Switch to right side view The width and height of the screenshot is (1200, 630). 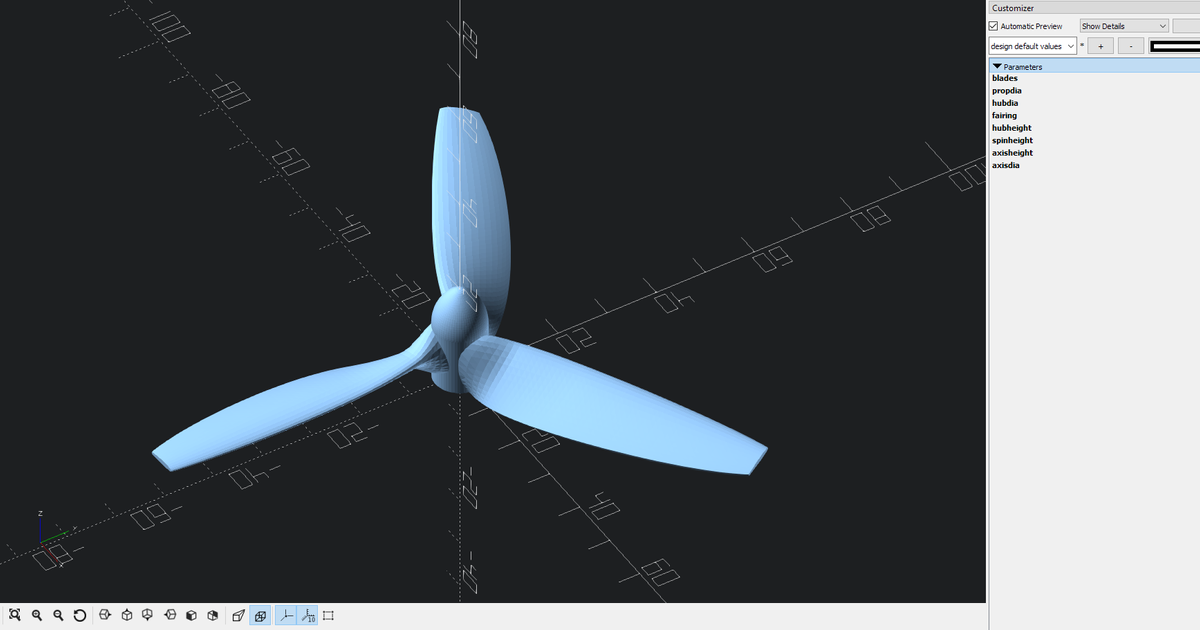105,615
